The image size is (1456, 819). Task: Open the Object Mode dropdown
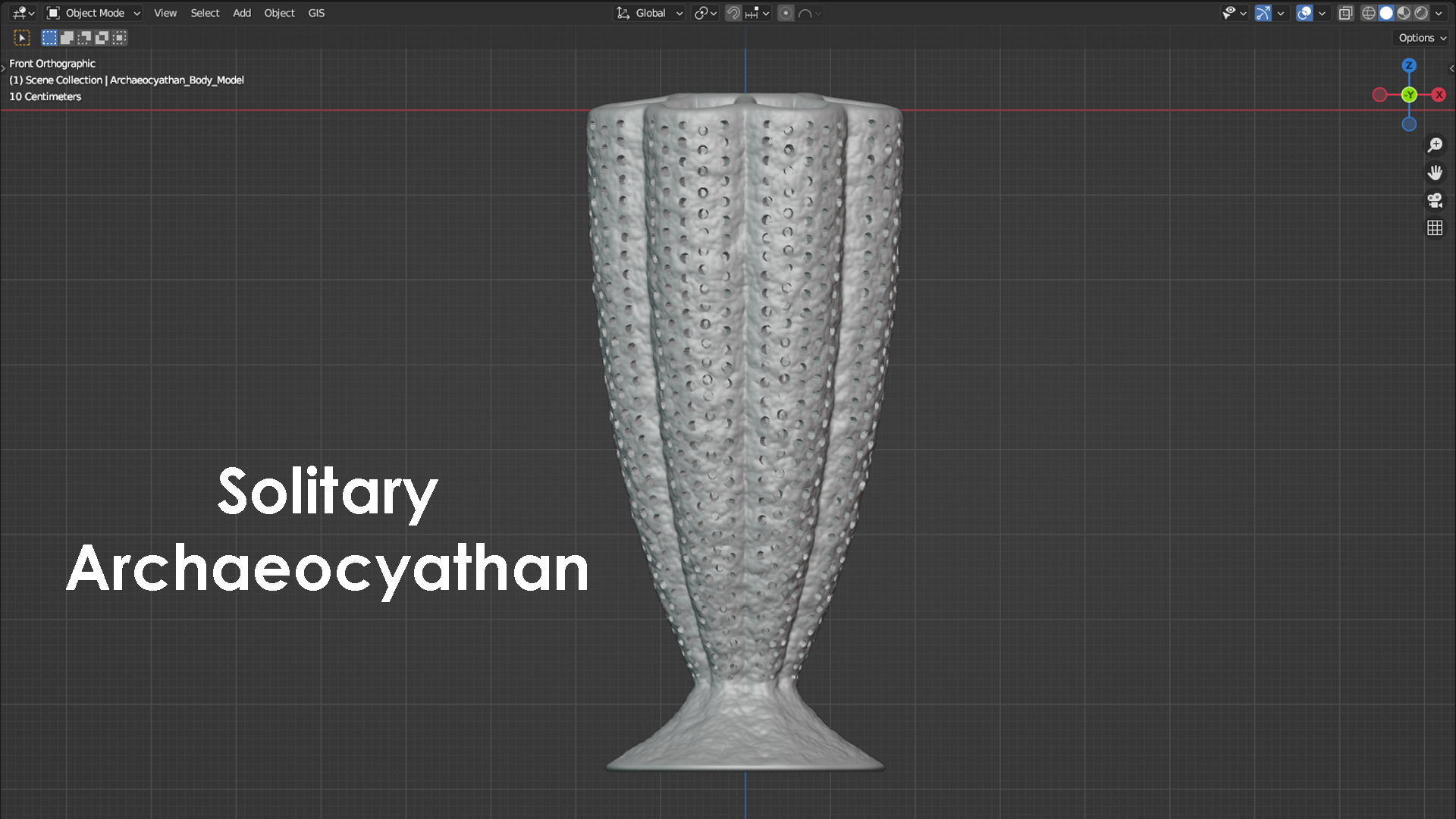(93, 13)
